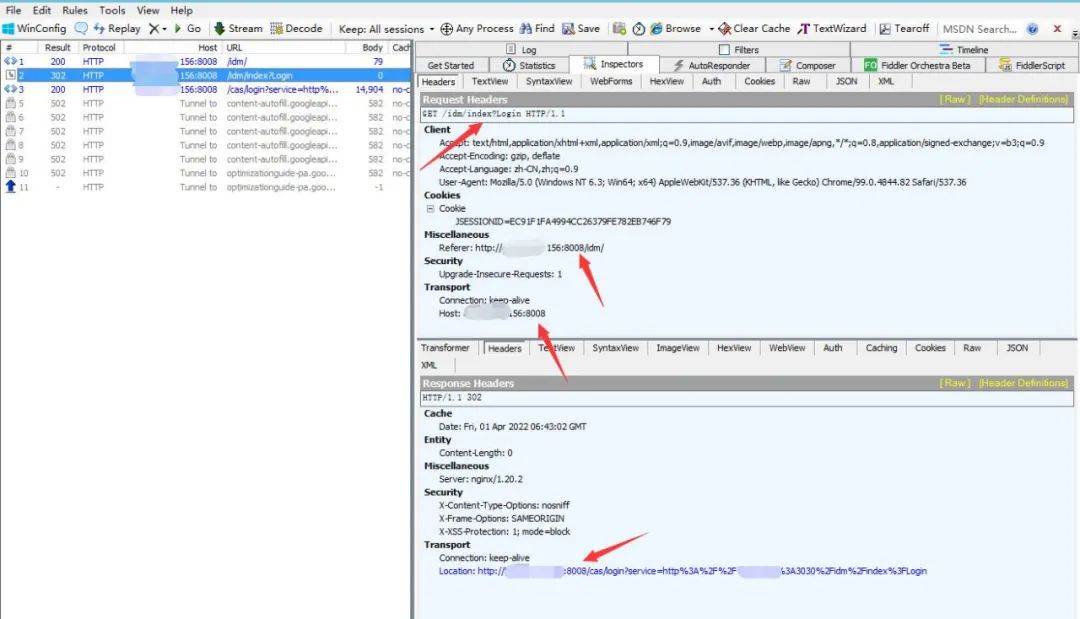
Task: Toggle Stream mode in the toolbar
Action: click(x=238, y=28)
